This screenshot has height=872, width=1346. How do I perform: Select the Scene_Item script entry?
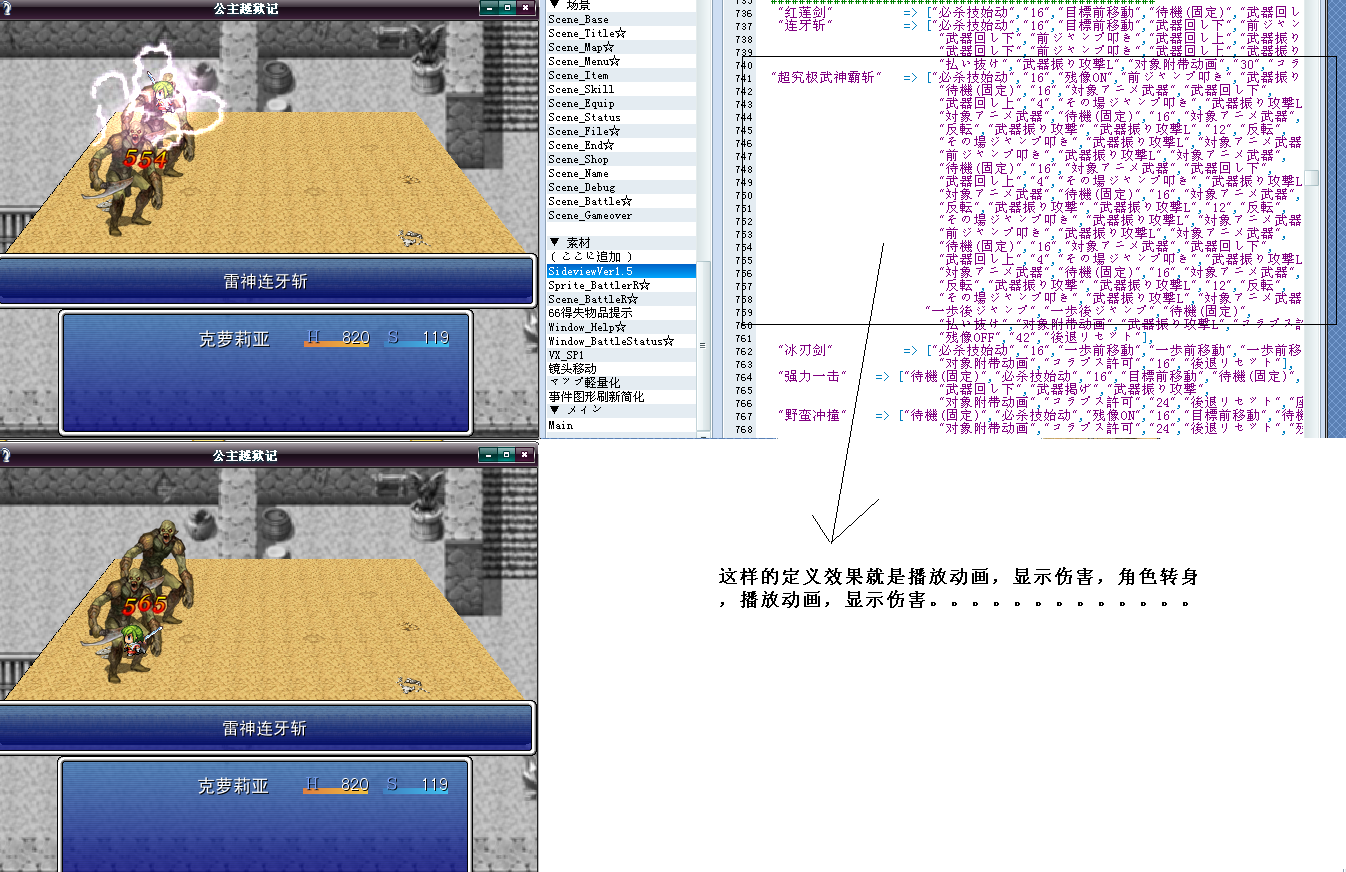coord(621,75)
